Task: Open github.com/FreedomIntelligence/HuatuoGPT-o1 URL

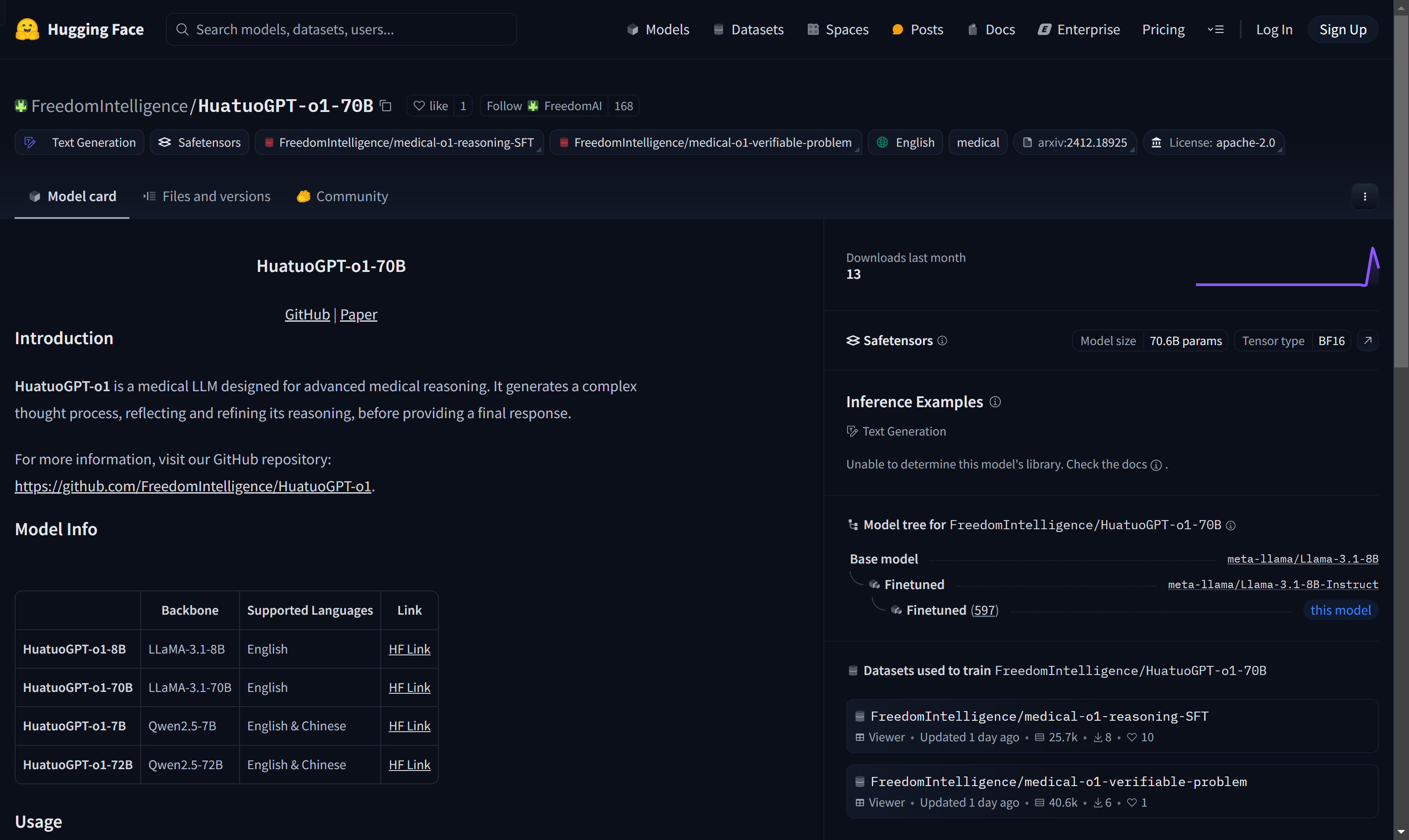Action: [193, 486]
